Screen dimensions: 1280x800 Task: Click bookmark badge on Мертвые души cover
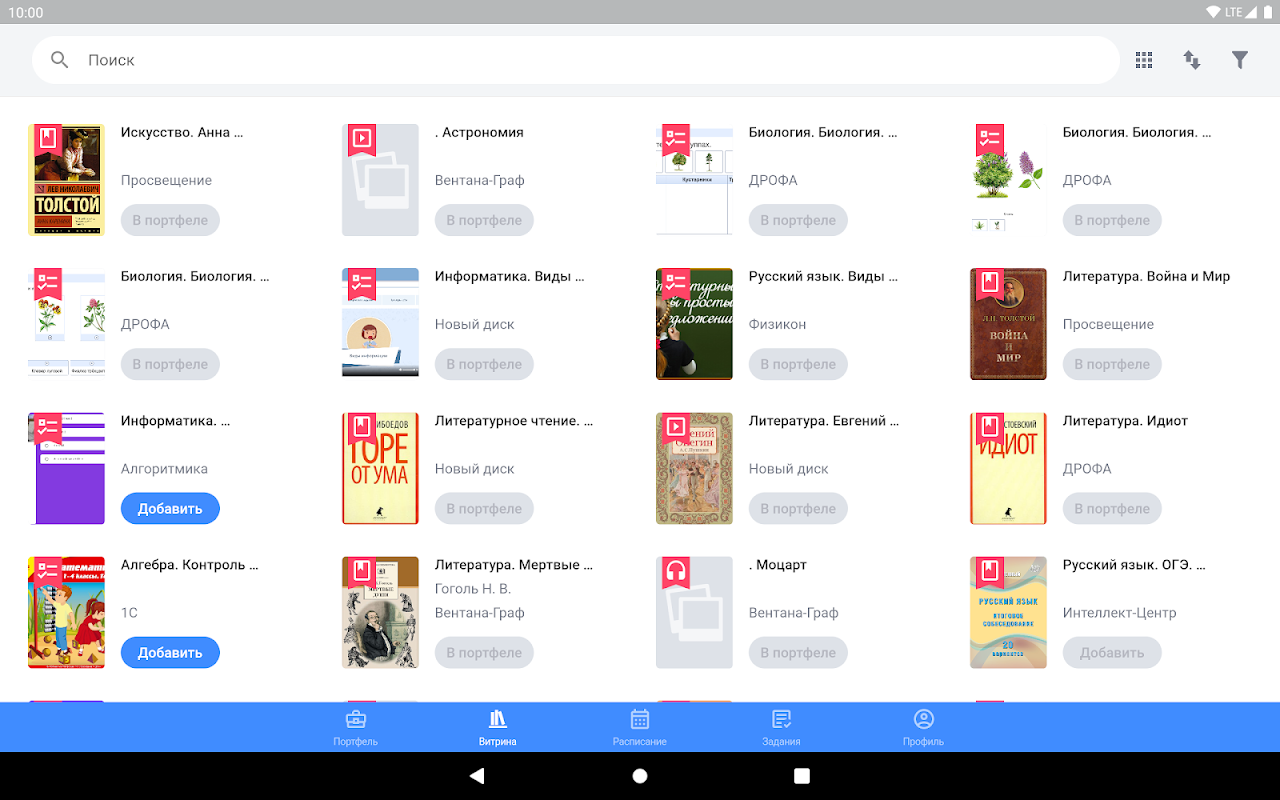point(362,572)
